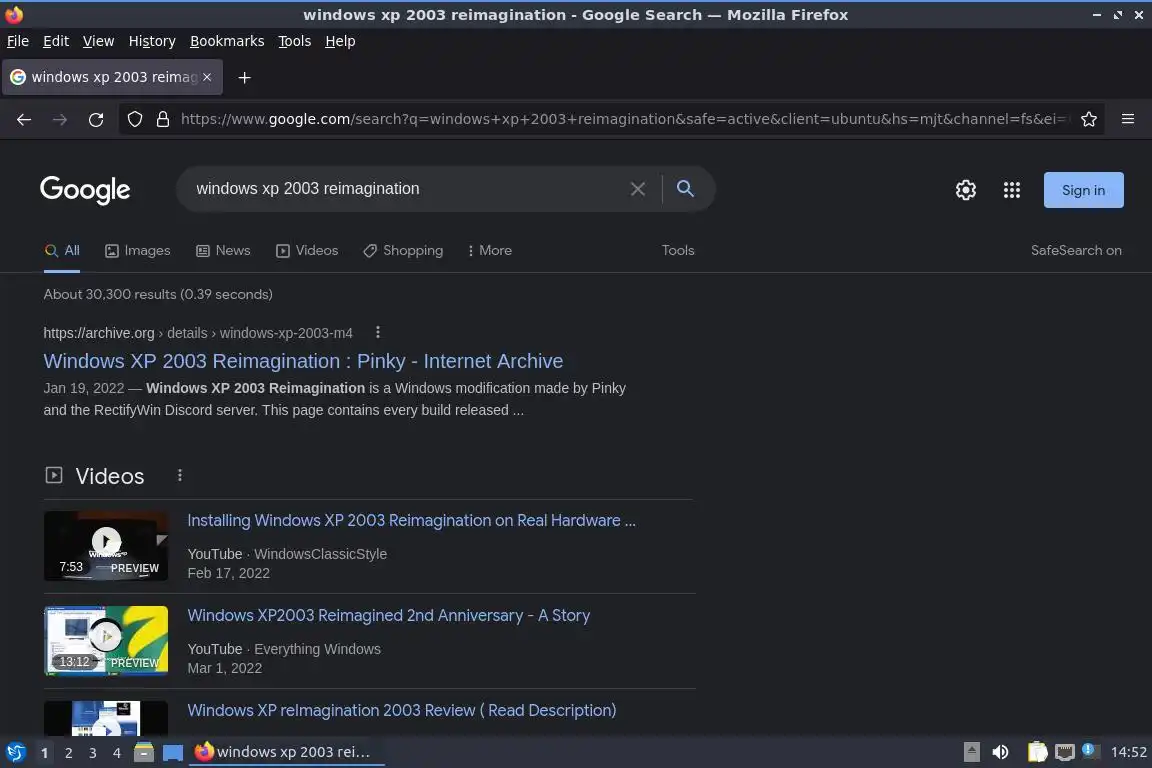This screenshot has width=1152, height=768.
Task: Click the network monitor tray icon
Action: (x=1065, y=752)
